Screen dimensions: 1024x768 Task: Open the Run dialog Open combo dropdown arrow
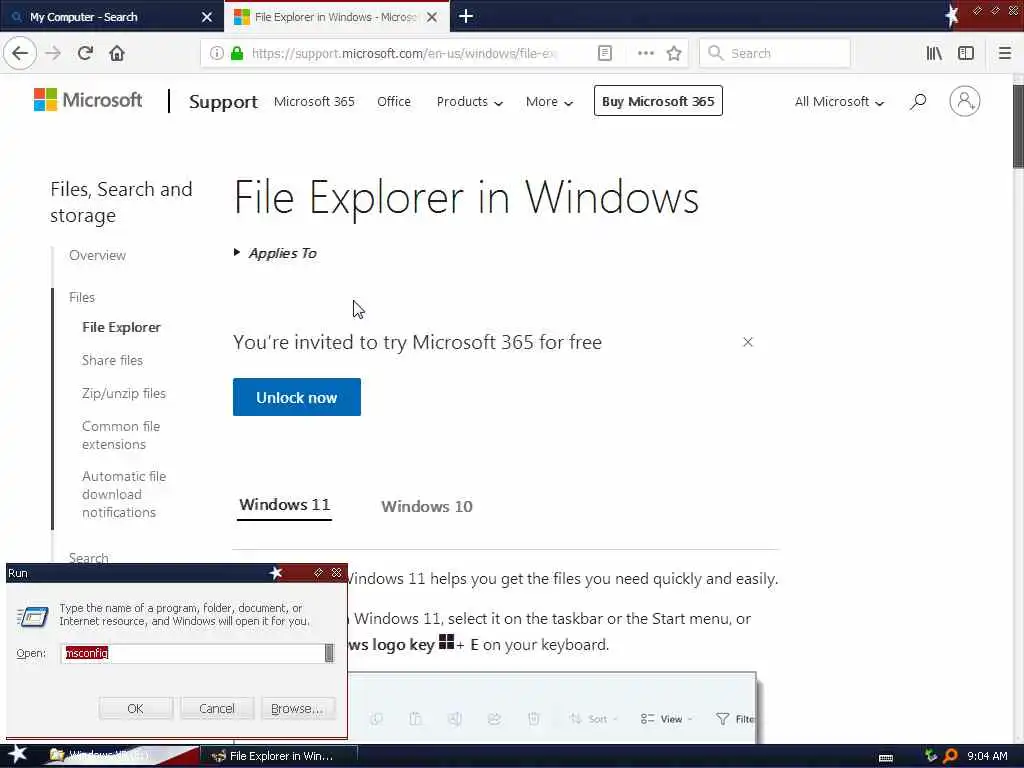coord(329,653)
